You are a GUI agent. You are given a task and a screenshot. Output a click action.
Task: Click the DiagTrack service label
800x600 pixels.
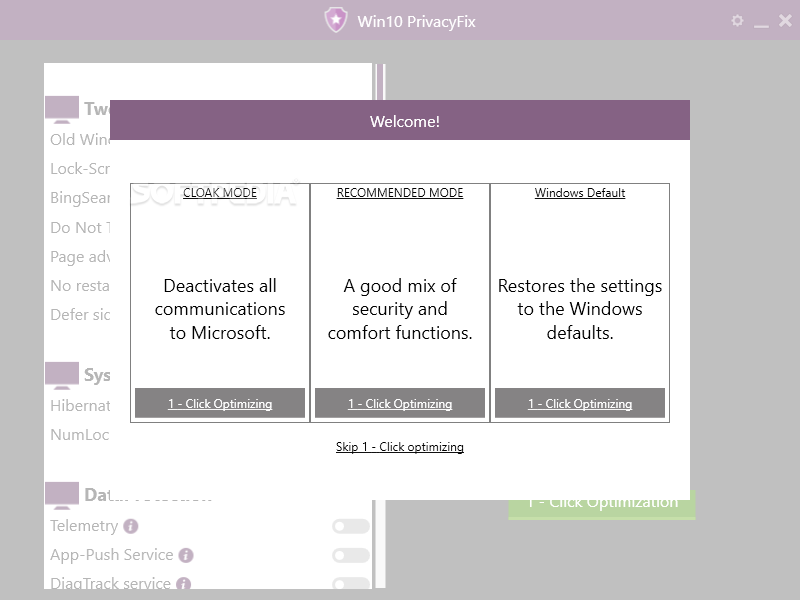(x=110, y=583)
